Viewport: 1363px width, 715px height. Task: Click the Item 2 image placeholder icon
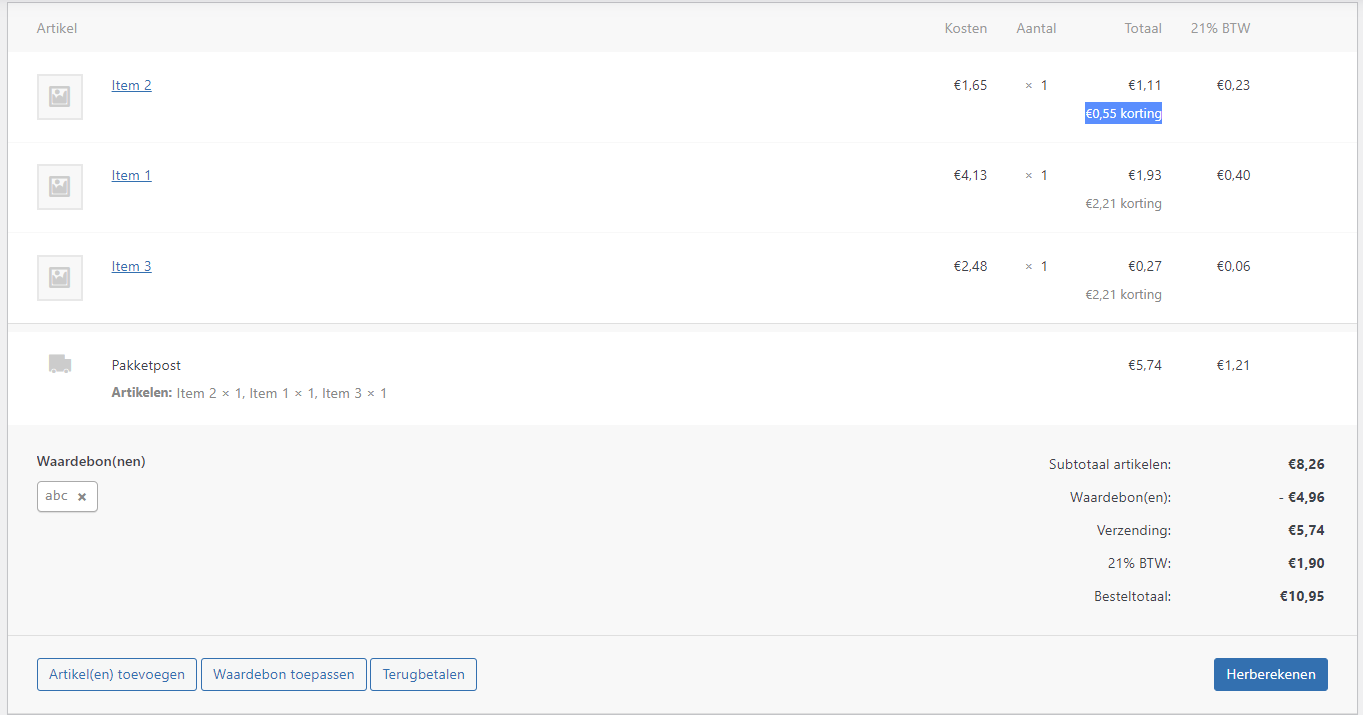click(59, 97)
